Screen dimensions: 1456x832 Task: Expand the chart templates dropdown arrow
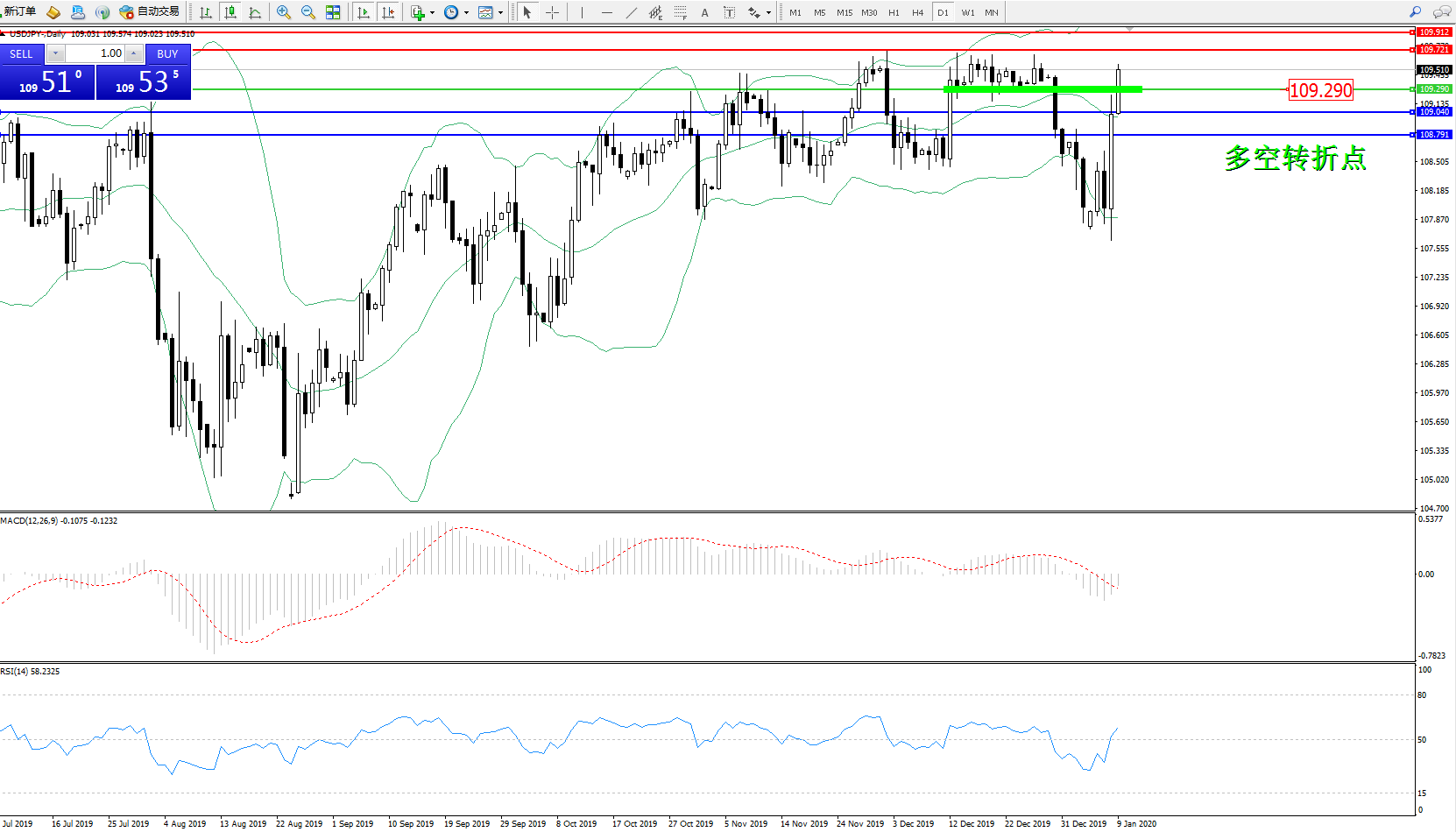[500, 13]
